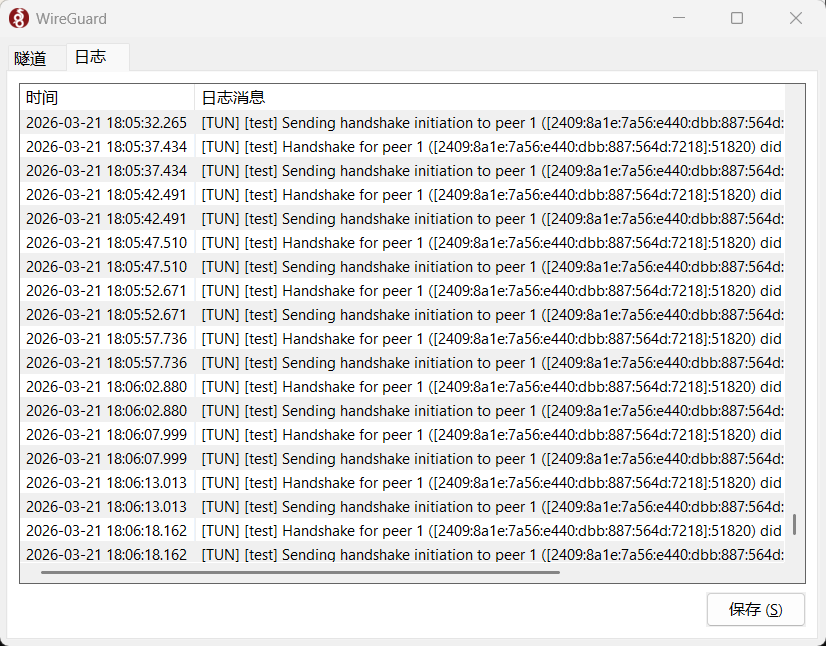Viewport: 826px width, 646px height.
Task: Select the Sending handshake entry at 18:05:42.491
Action: [x=400, y=219]
